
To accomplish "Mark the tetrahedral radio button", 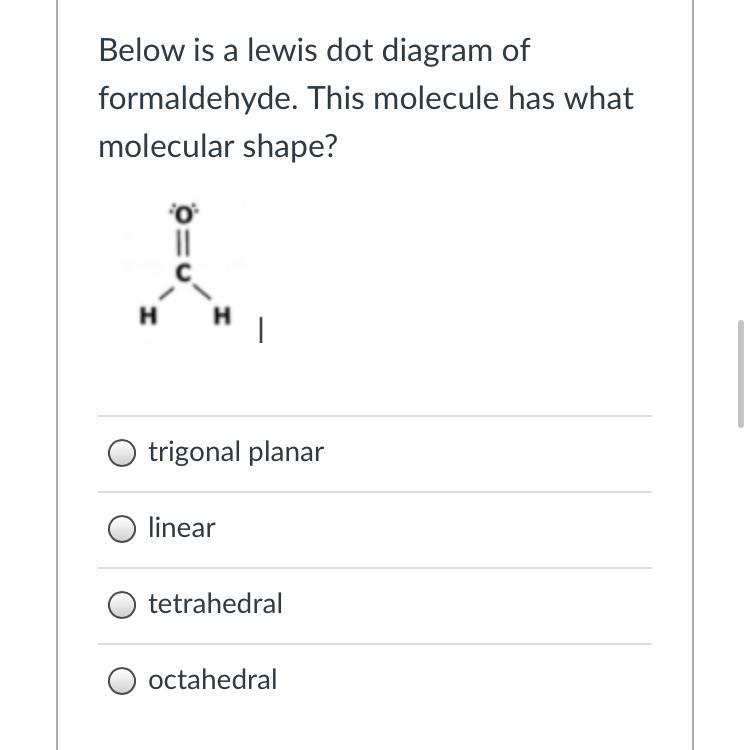I will coord(122,605).
